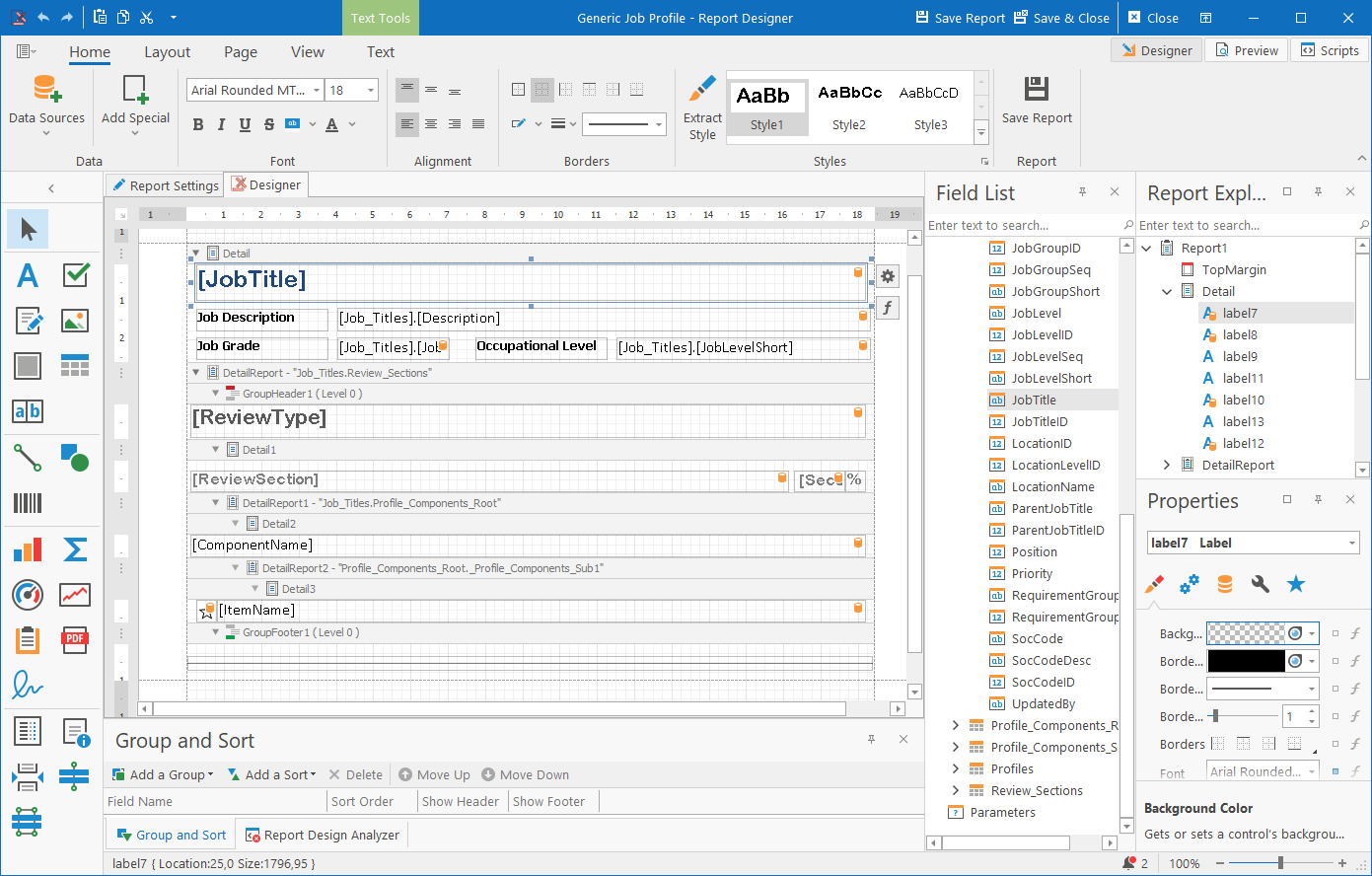
Task: Open the Report Settings tab
Action: pos(165,185)
